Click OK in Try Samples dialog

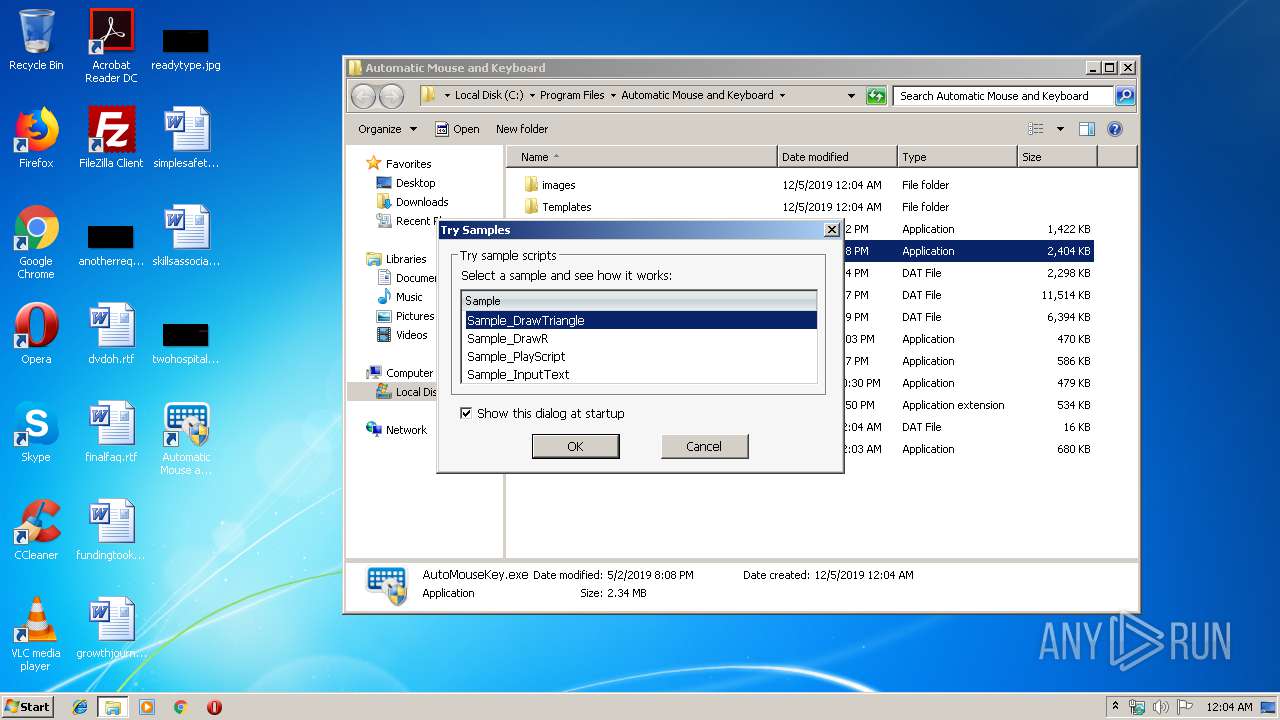coord(575,446)
